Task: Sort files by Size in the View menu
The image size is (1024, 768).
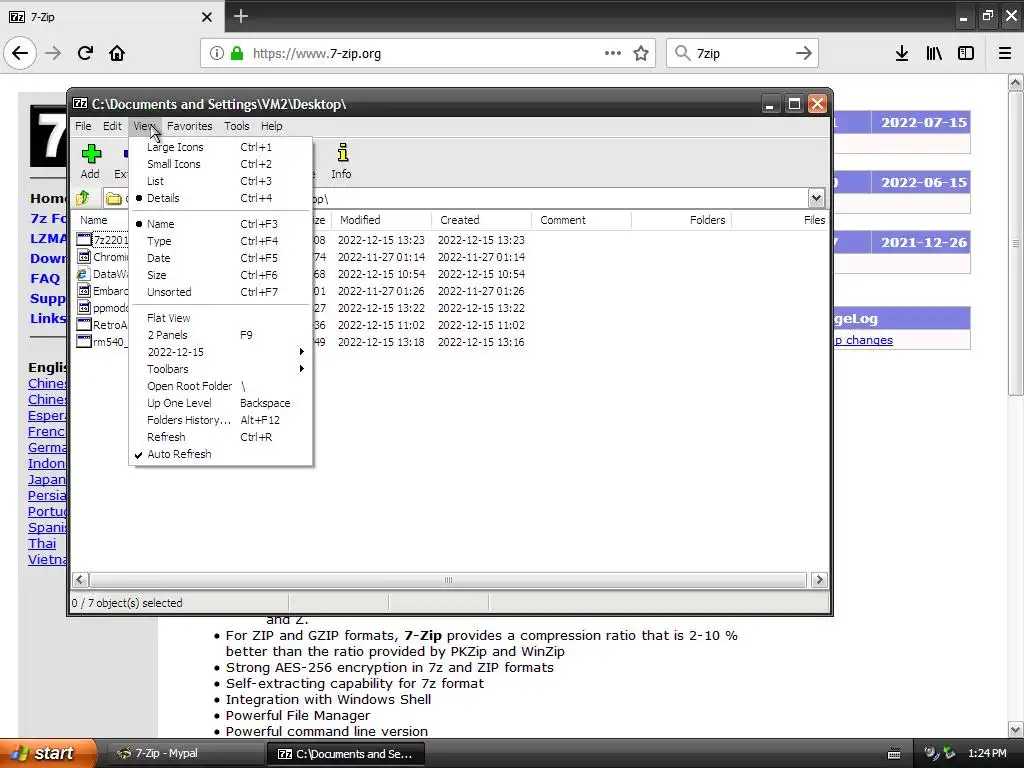Action: 221,275
